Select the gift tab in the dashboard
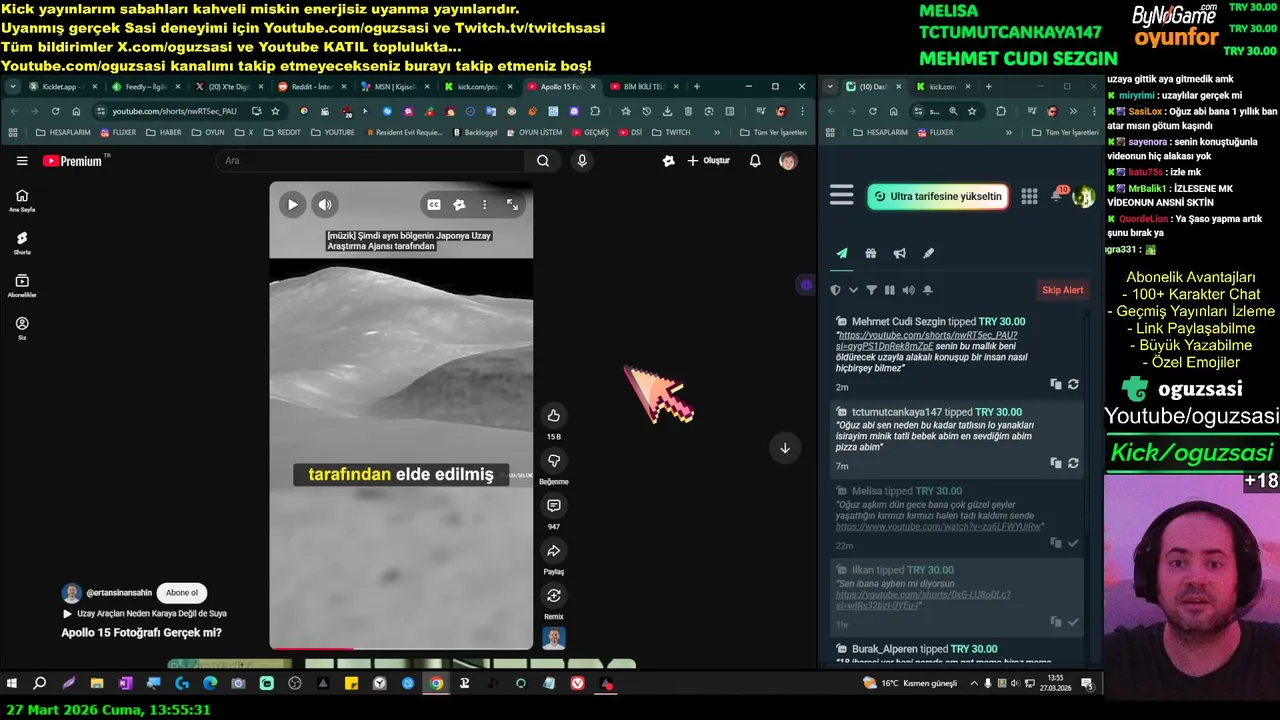 tap(871, 254)
